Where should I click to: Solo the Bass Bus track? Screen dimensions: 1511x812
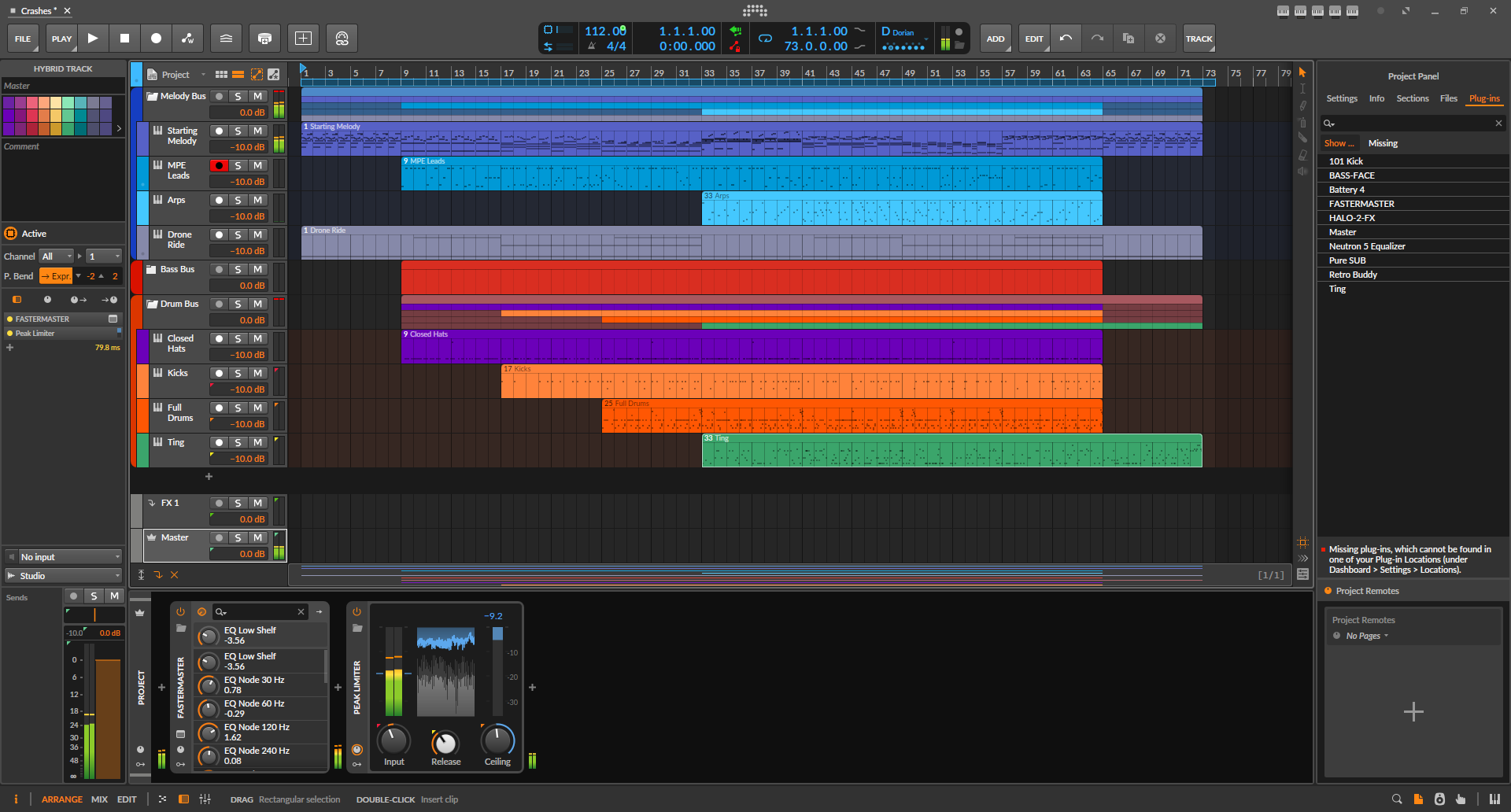pyautogui.click(x=238, y=269)
